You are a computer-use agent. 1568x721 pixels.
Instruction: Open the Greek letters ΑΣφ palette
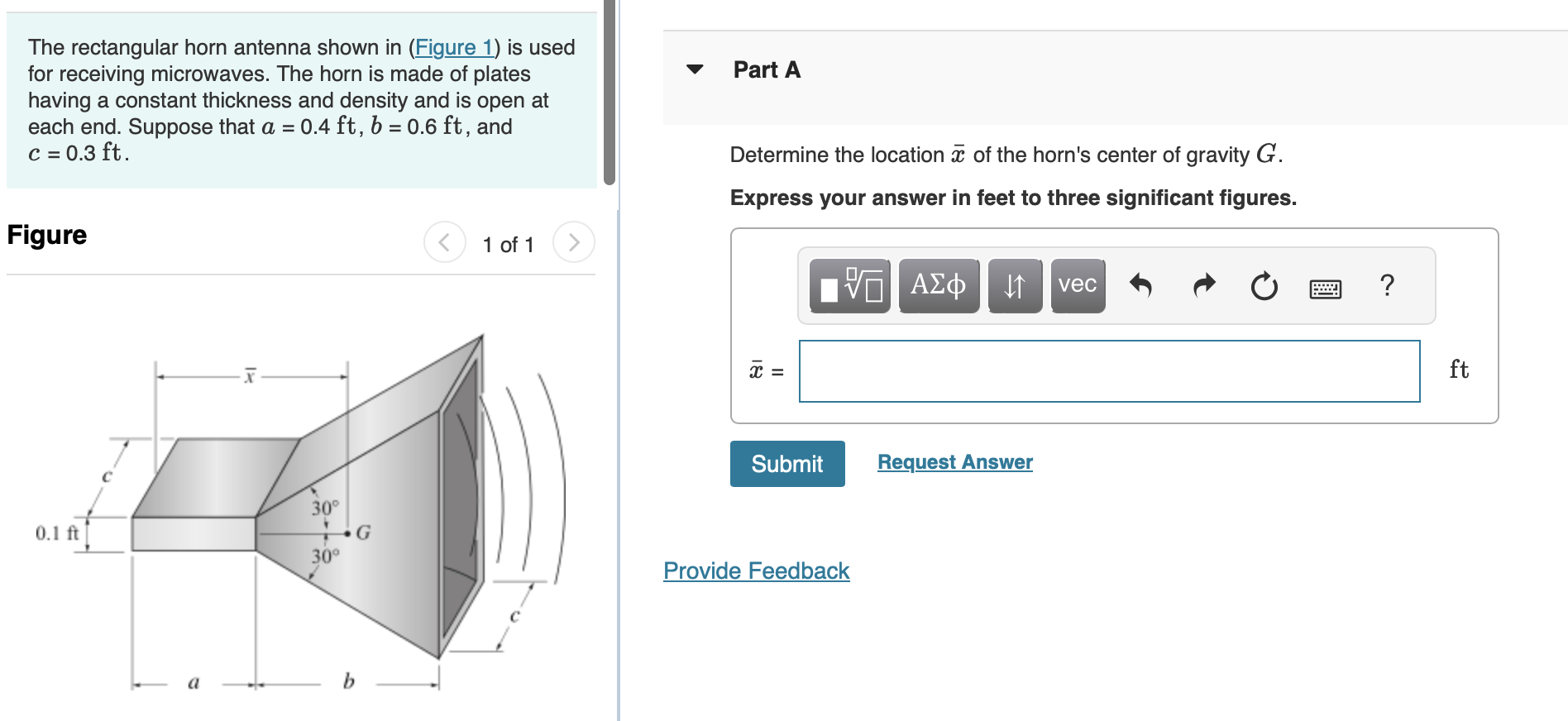tap(939, 285)
